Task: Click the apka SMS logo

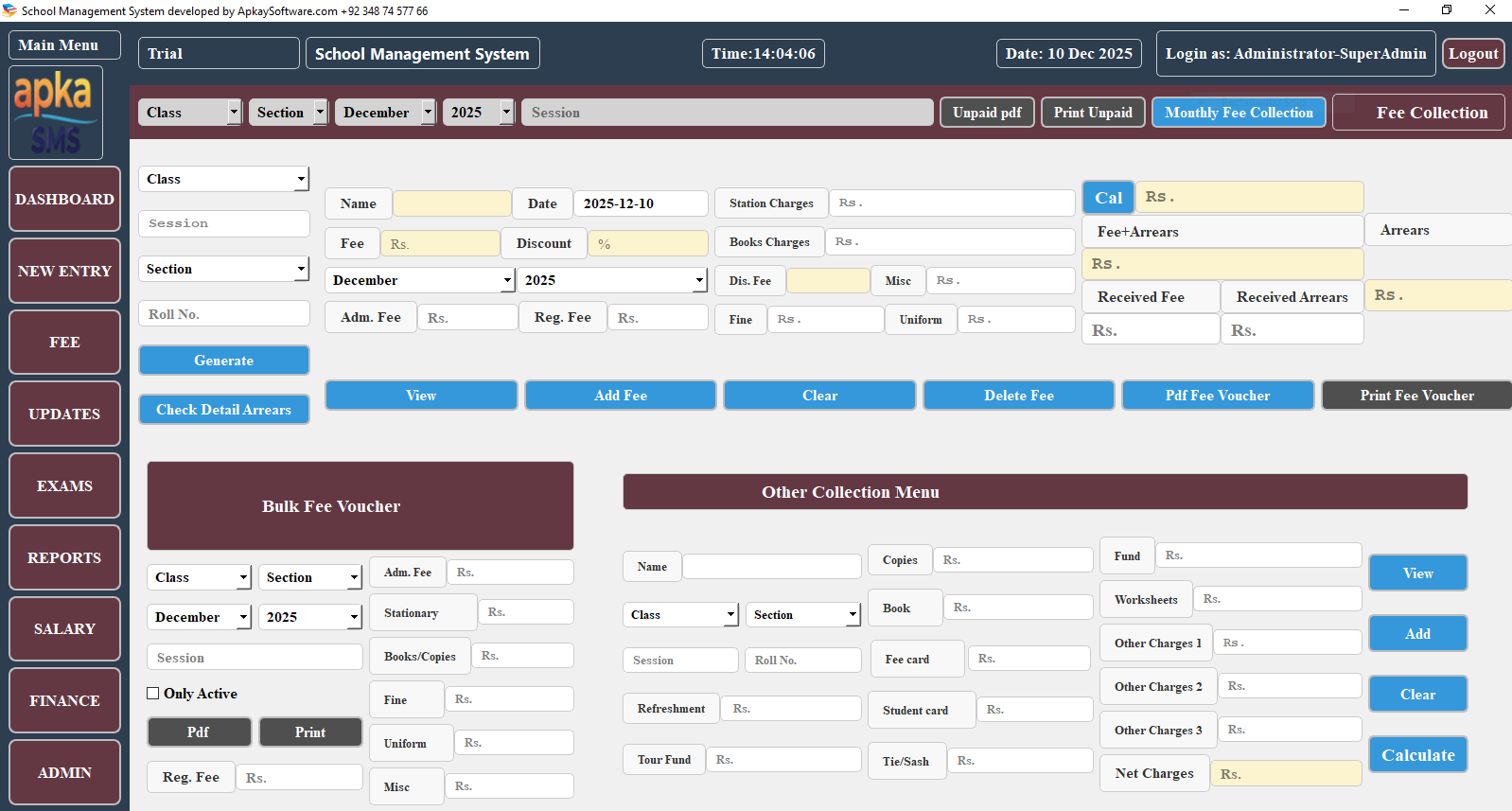Action: [55, 113]
